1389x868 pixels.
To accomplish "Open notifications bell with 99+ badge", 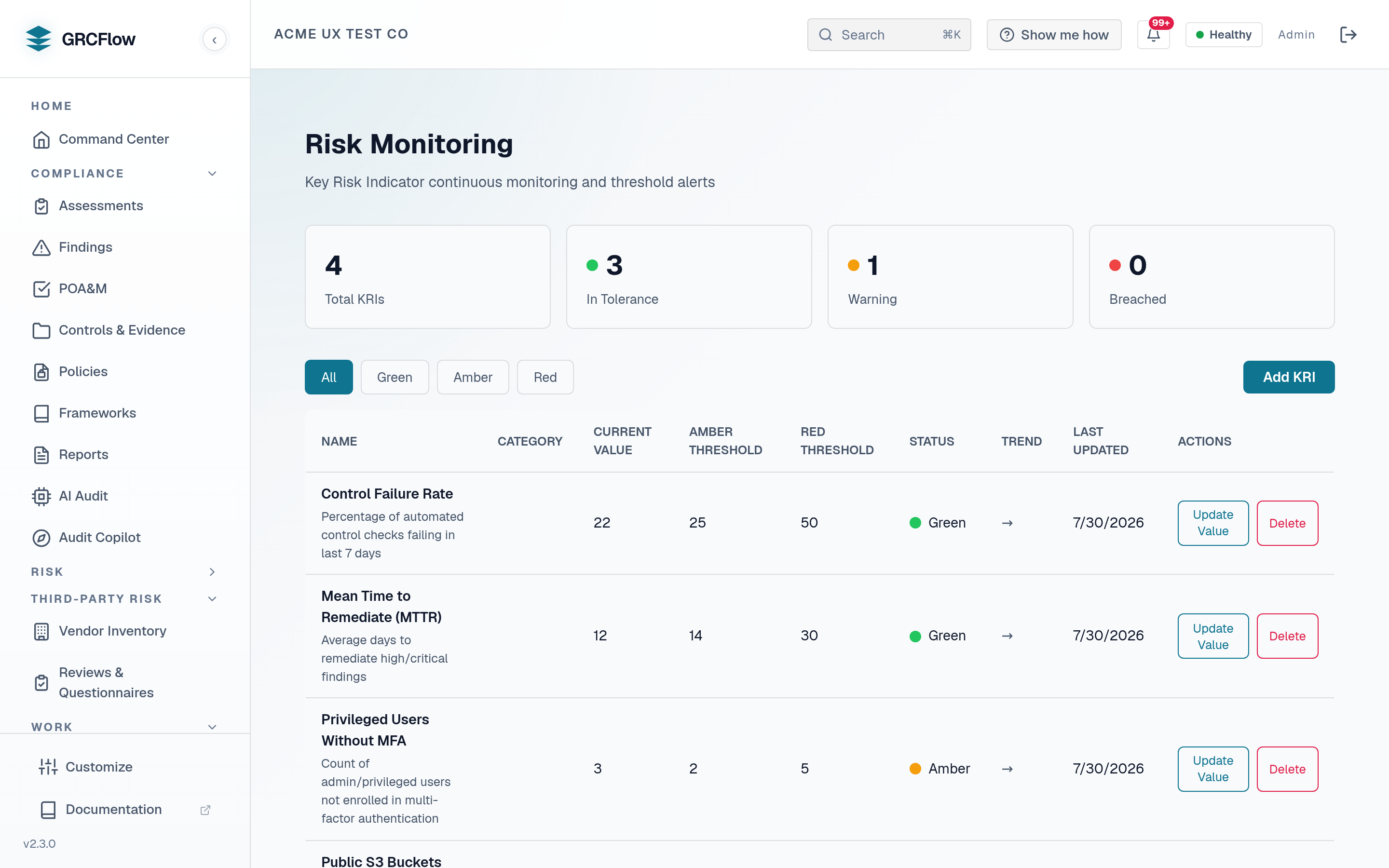I will tap(1154, 34).
